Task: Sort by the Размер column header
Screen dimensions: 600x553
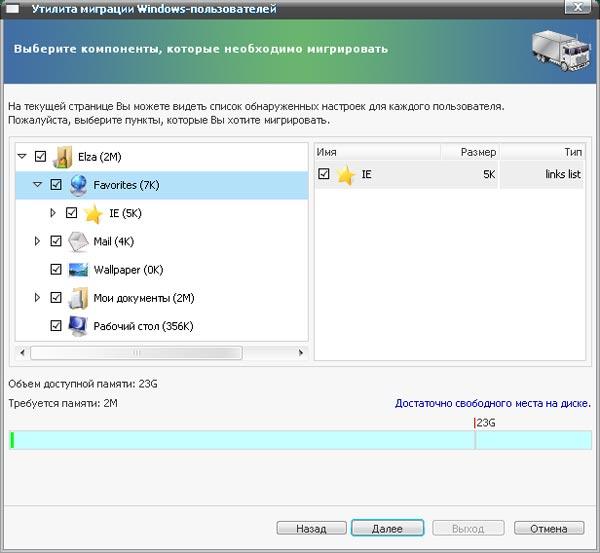Action: (x=470, y=152)
